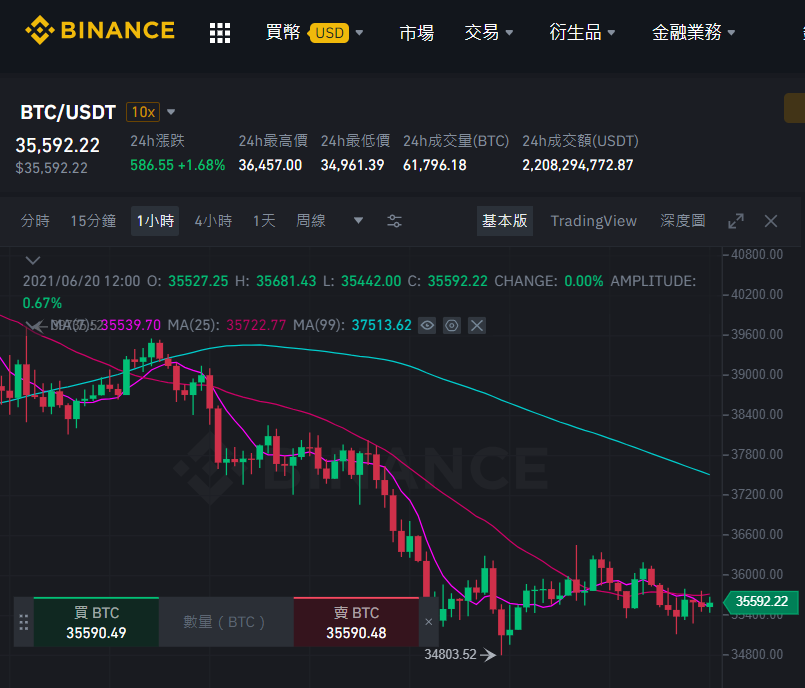Open MA indicator settings target icon
Image resolution: width=805 pixels, height=688 pixels.
click(452, 326)
